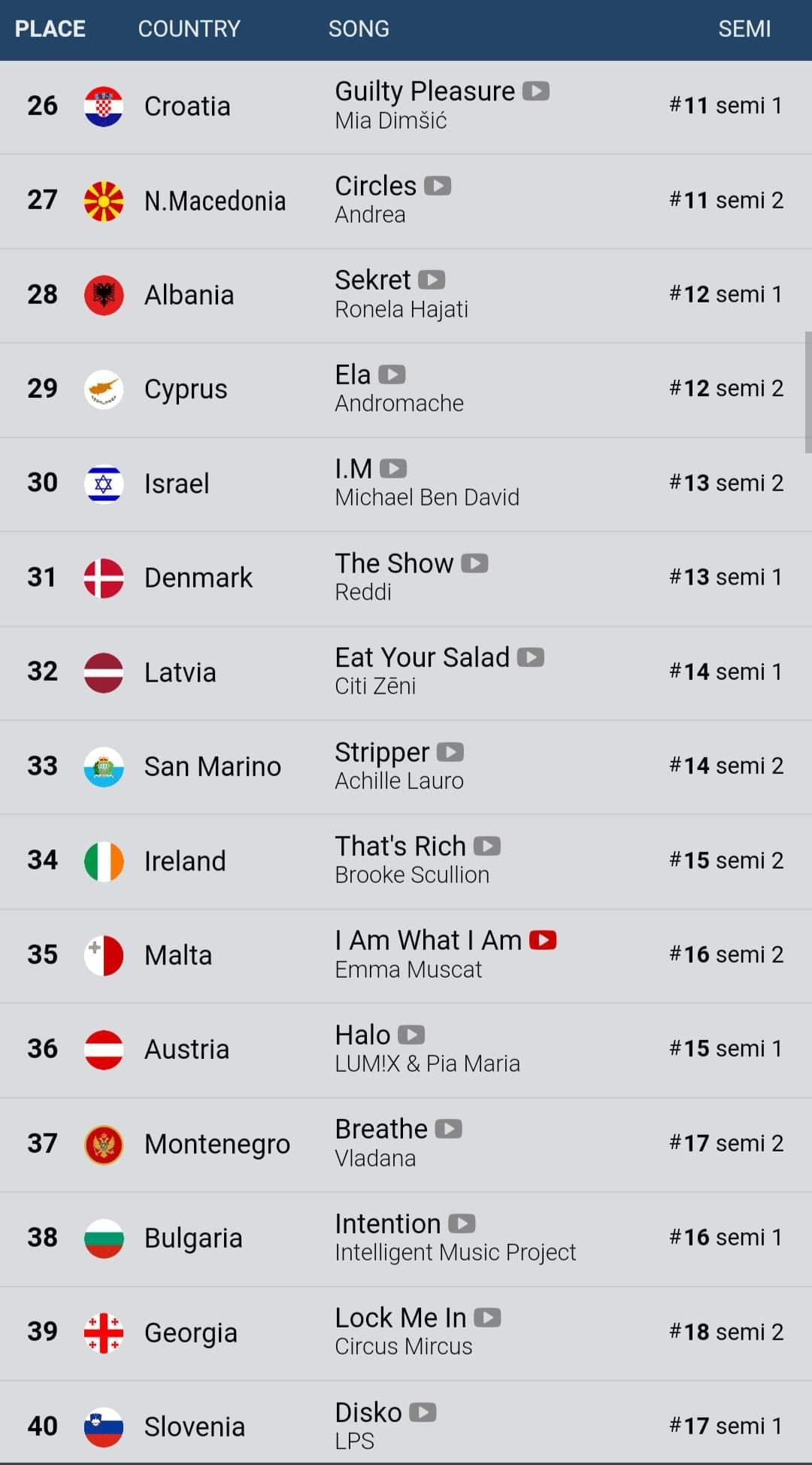
Task: Open the song title Halo
Action: (362, 1035)
